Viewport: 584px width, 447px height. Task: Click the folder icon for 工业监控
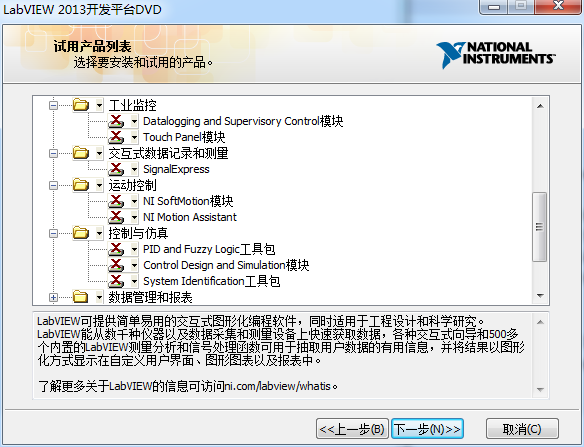coord(81,105)
